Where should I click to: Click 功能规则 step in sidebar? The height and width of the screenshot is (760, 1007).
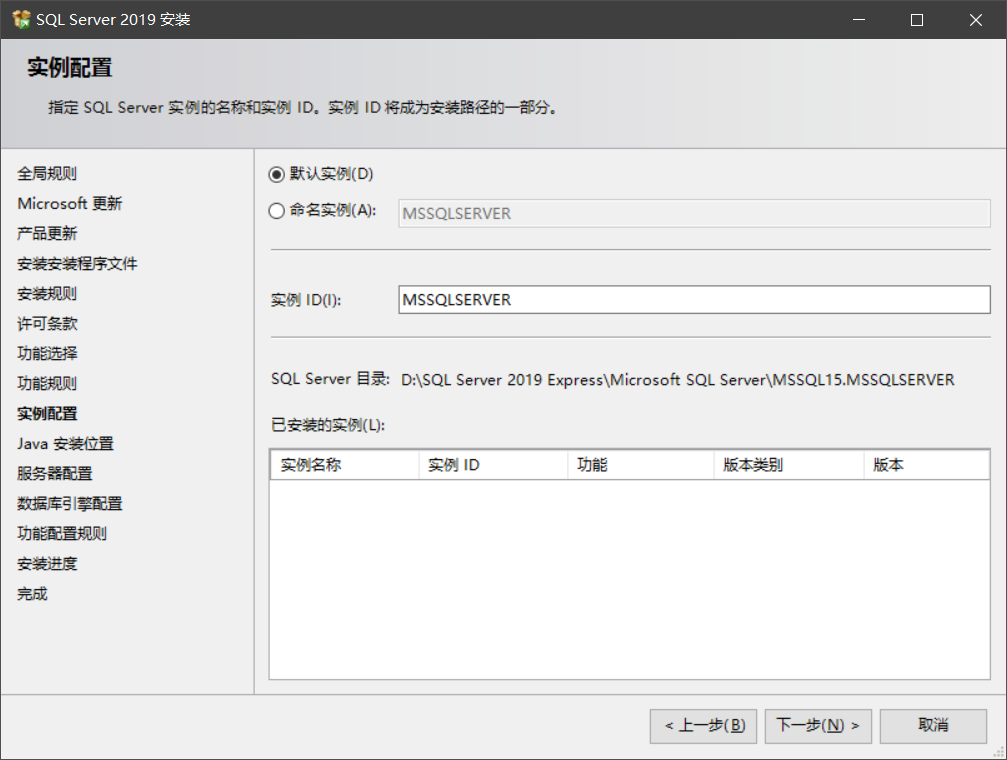click(47, 384)
